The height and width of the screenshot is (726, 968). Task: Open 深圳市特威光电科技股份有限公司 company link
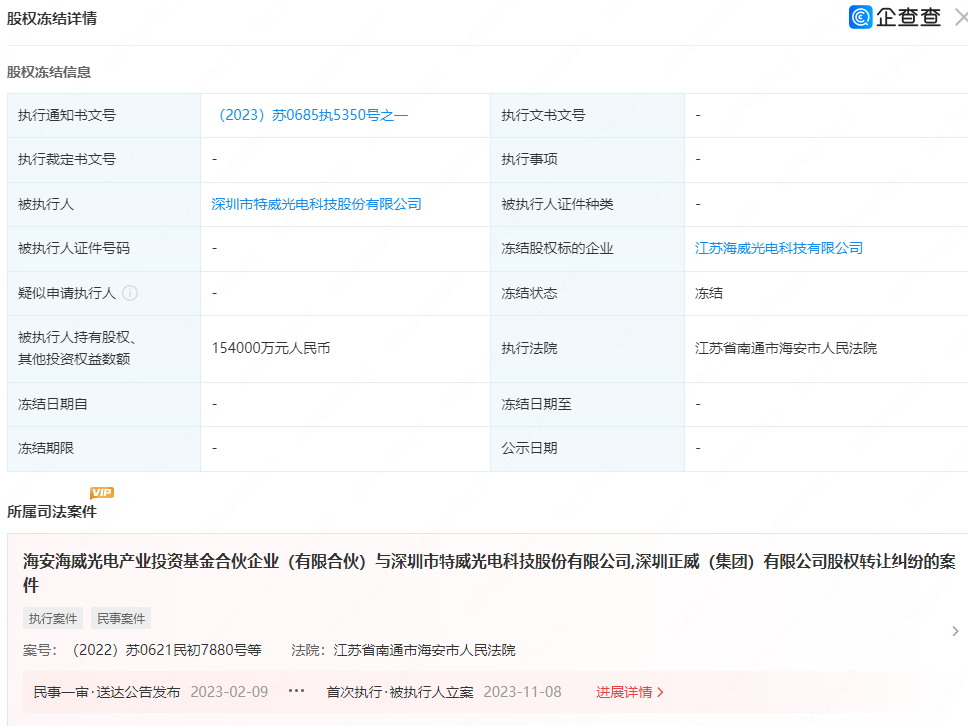coord(317,204)
